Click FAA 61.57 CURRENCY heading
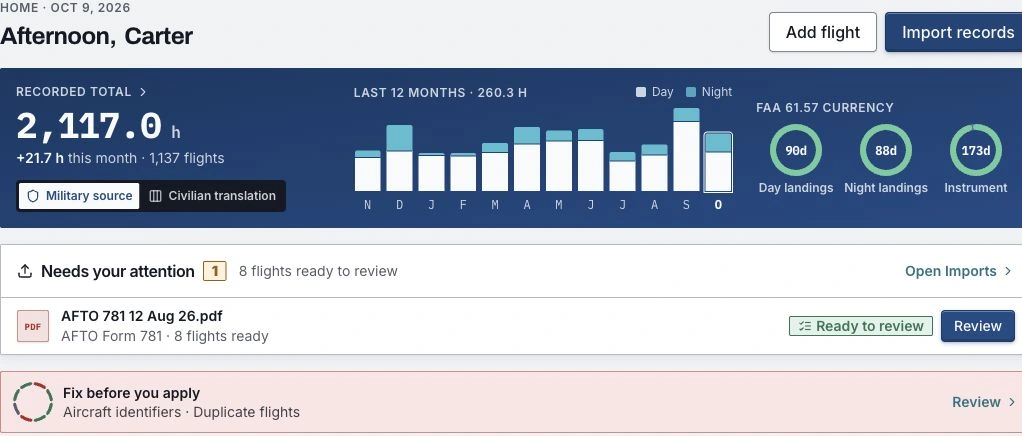 tap(825, 108)
